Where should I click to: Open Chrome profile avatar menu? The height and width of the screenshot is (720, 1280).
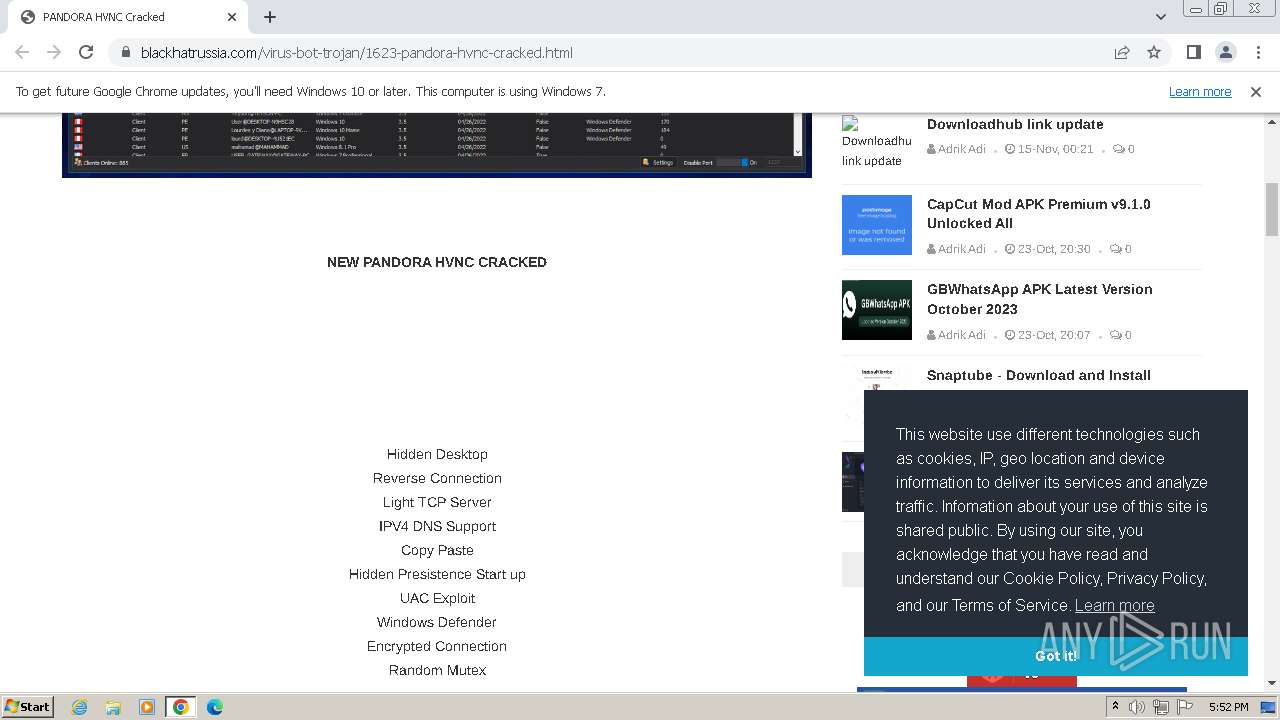(x=1225, y=52)
